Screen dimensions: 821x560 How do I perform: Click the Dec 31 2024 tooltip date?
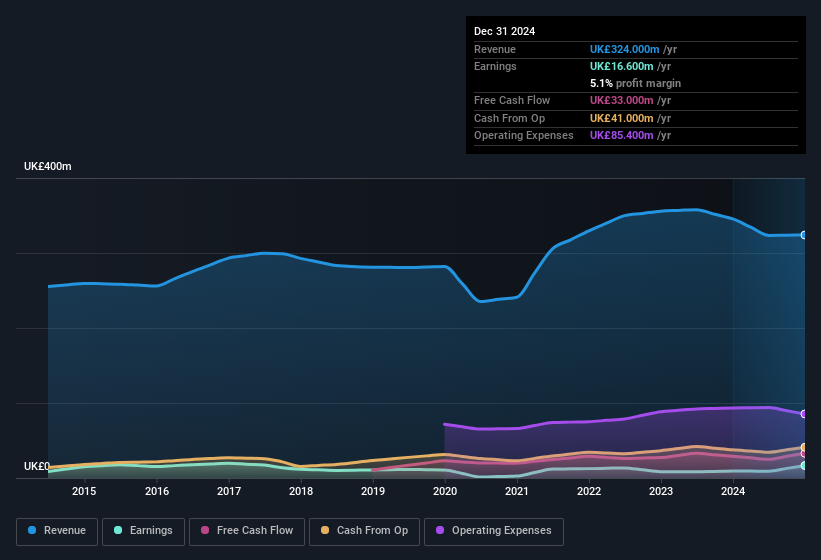pyautogui.click(x=504, y=31)
